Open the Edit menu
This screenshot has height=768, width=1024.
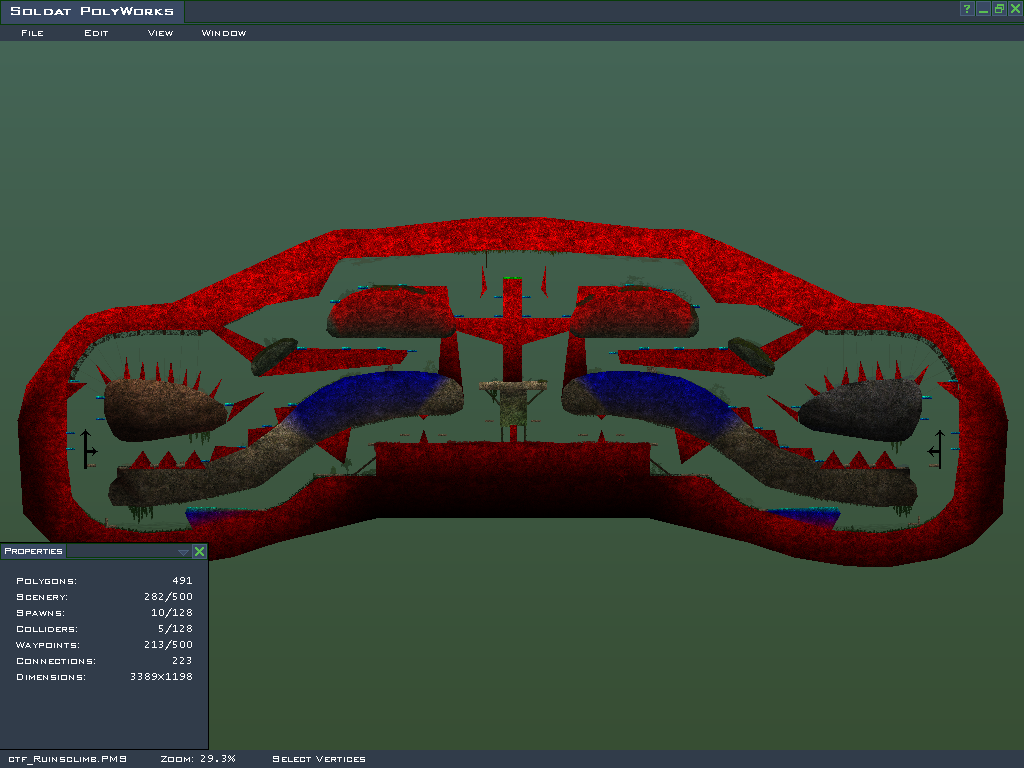point(96,33)
